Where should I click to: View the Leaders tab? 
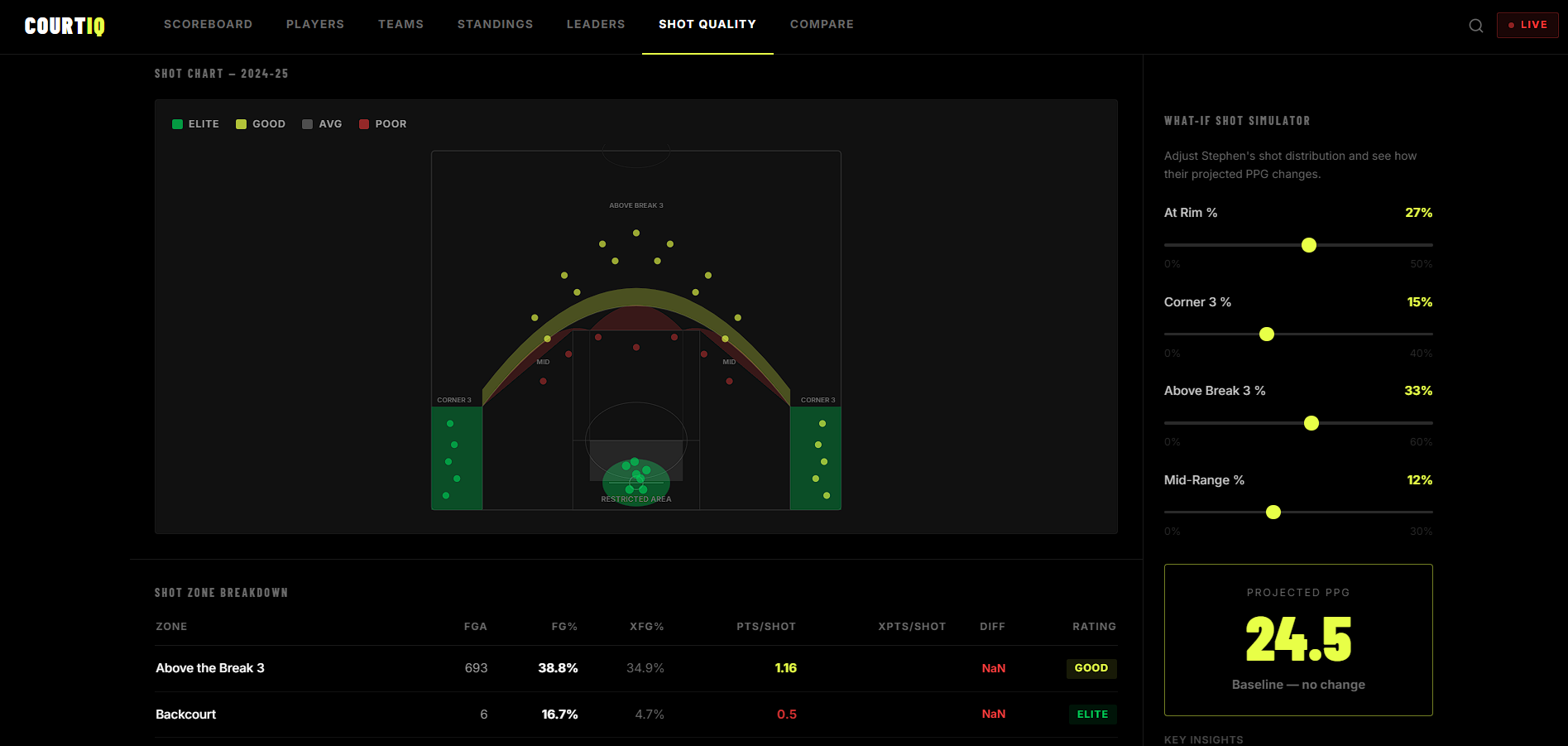pos(596,24)
